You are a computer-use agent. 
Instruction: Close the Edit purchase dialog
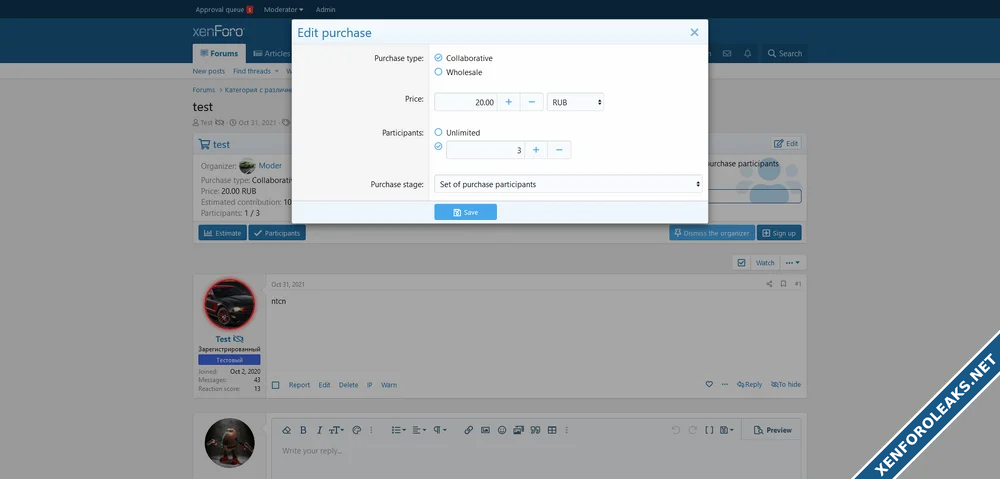(694, 32)
